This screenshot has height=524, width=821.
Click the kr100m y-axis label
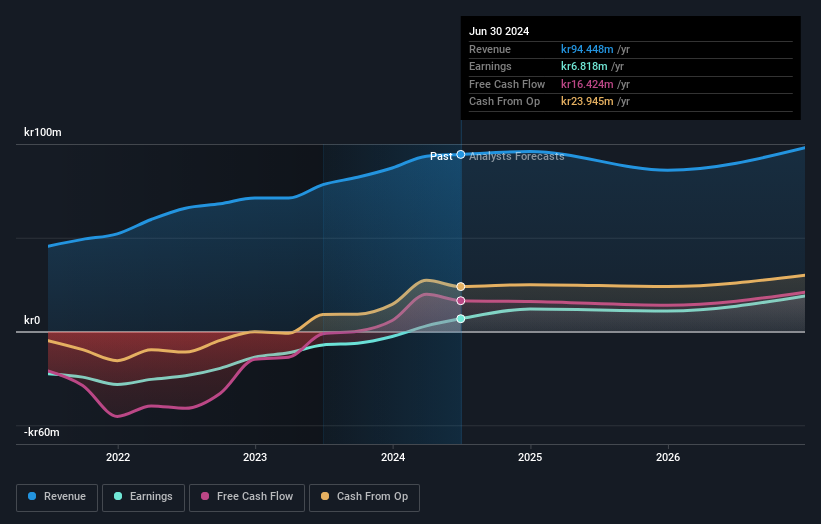[x=42, y=132]
